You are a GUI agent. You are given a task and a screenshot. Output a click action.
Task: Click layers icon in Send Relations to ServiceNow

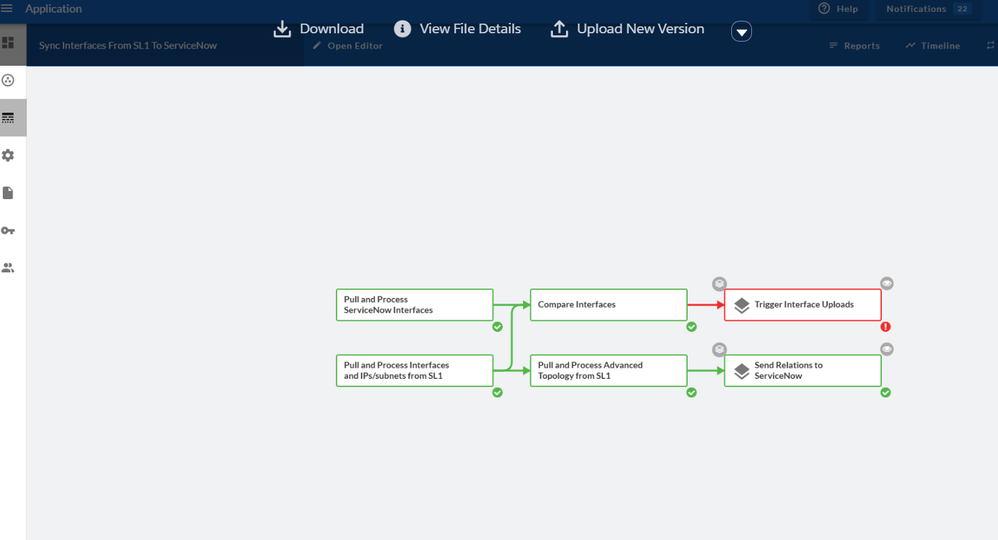pos(741,371)
